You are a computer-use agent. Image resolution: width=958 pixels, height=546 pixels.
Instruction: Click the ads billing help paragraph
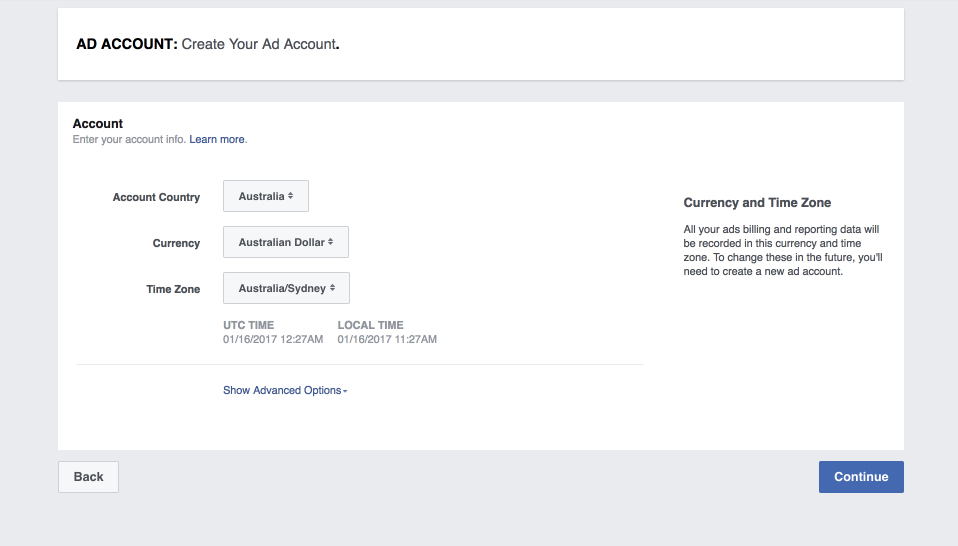click(x=783, y=250)
